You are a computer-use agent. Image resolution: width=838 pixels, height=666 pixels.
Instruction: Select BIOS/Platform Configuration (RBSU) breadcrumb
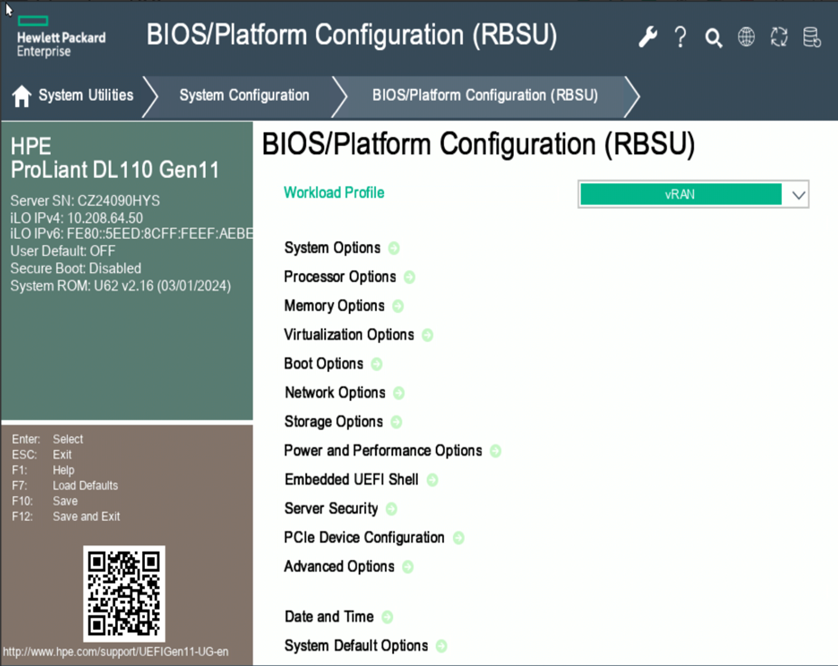(485, 96)
